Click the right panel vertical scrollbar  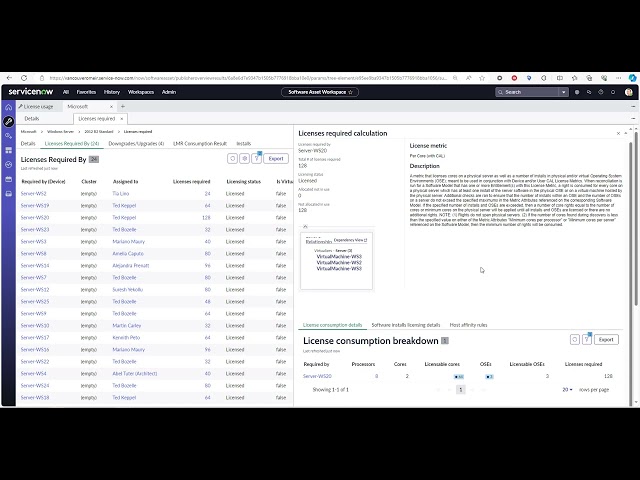[x=635, y=218]
